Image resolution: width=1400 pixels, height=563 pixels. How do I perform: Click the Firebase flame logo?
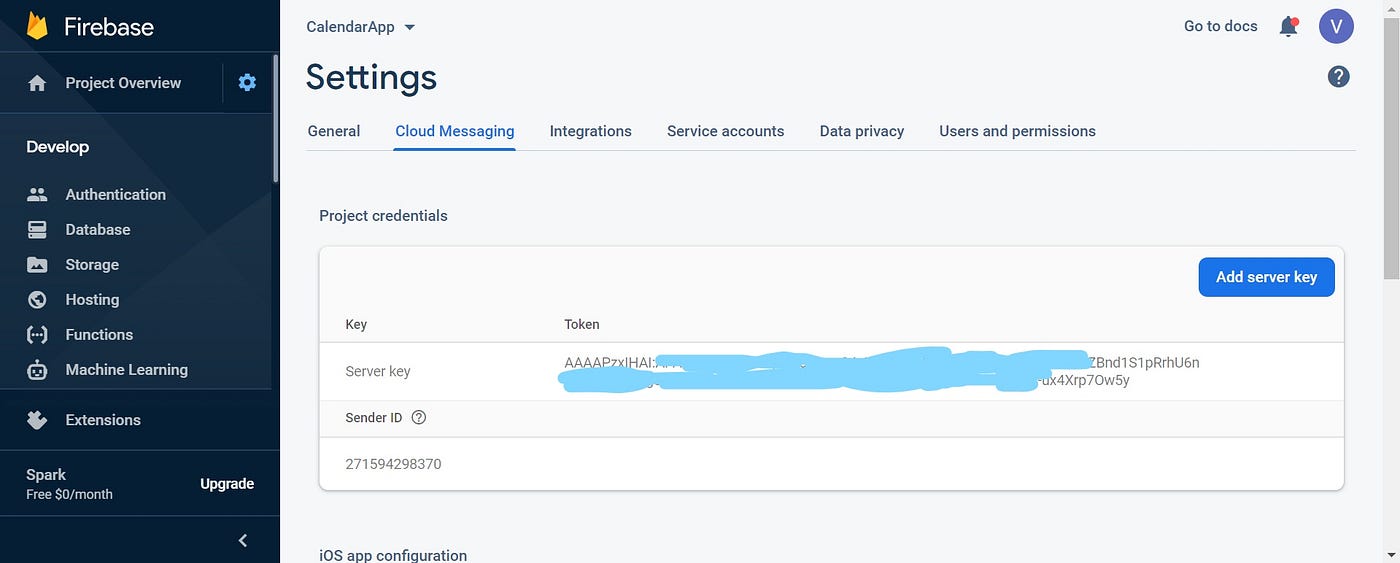point(37,25)
